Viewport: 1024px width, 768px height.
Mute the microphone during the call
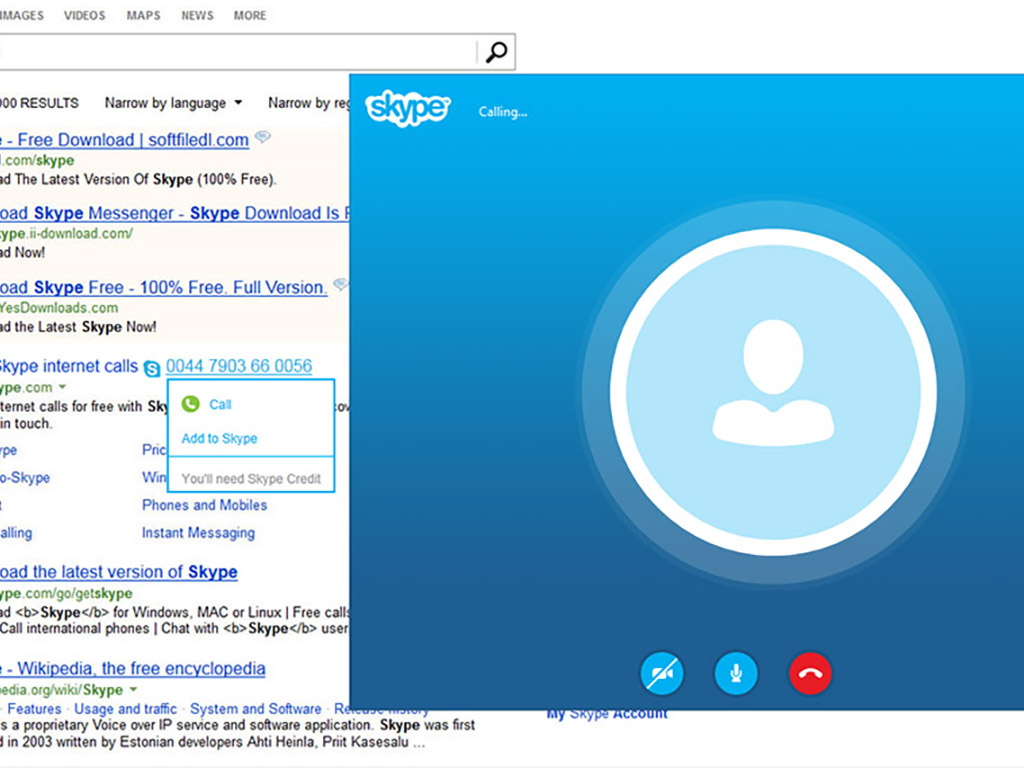(736, 673)
